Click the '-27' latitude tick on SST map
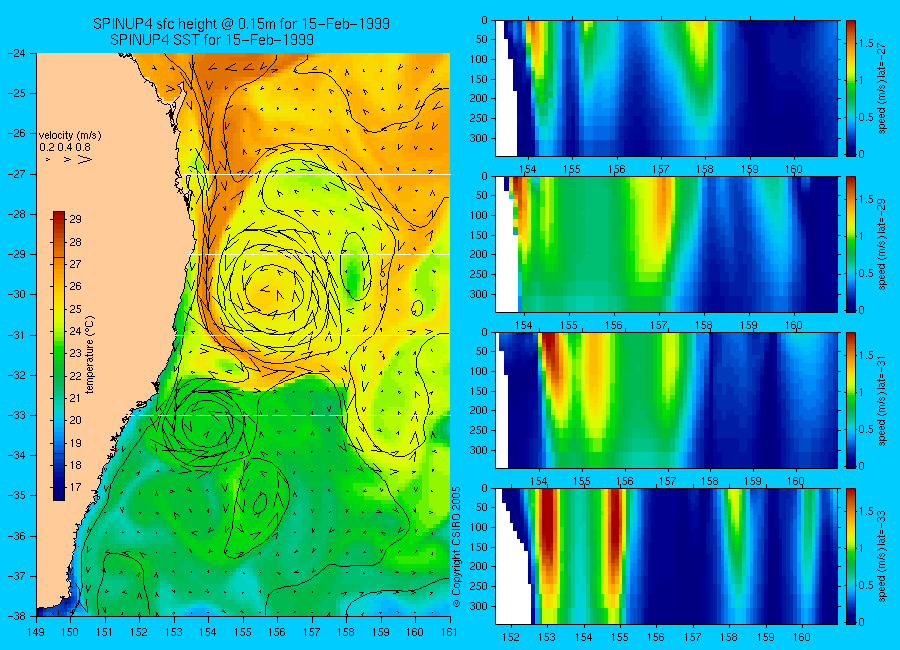Screen dimensions: 900x650 pyautogui.click(x=17, y=174)
